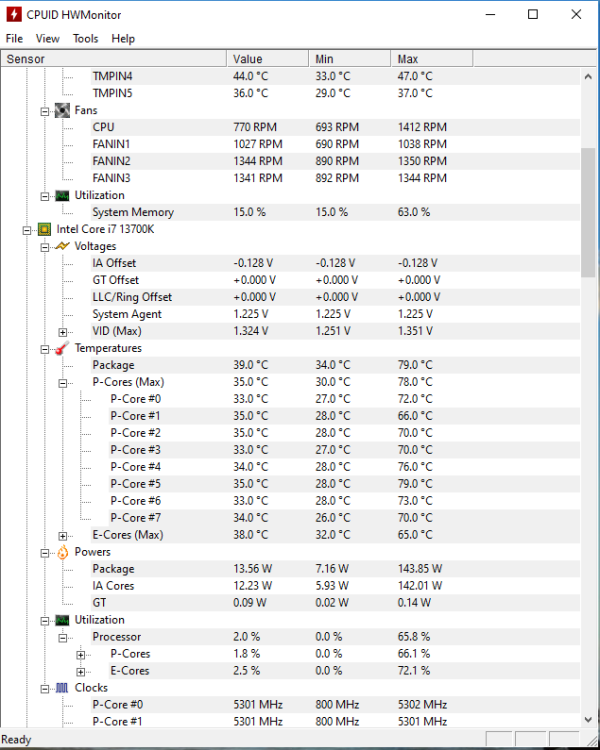Select the FANIN2 row
Image resolution: width=600 pixels, height=750 pixels.
[335, 161]
